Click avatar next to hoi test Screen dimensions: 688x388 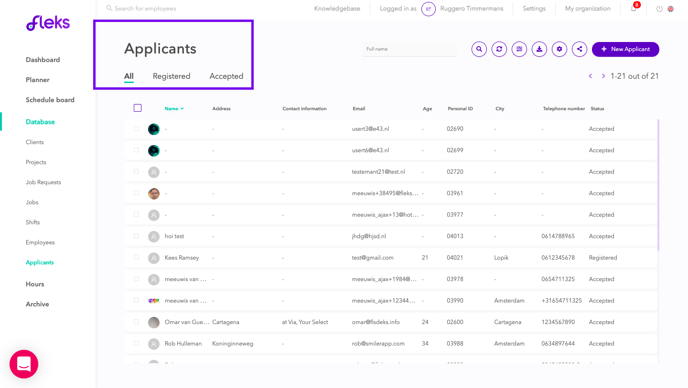[154, 237]
